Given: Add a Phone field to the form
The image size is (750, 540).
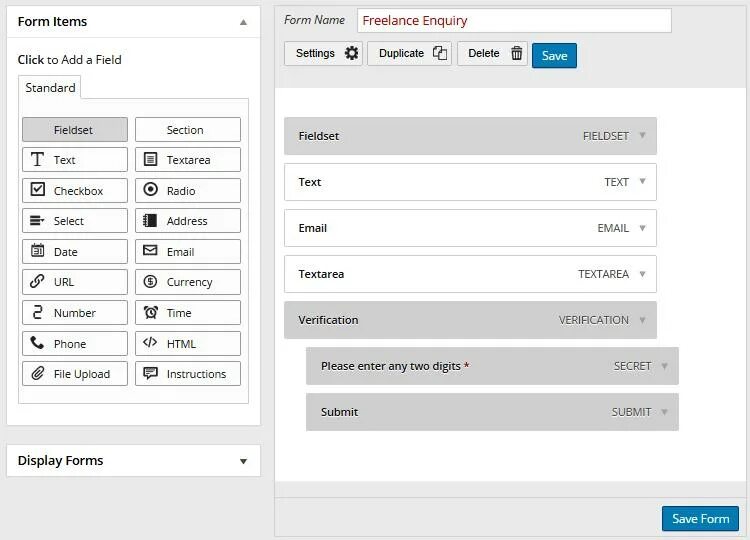Looking at the screenshot, I should 75,343.
